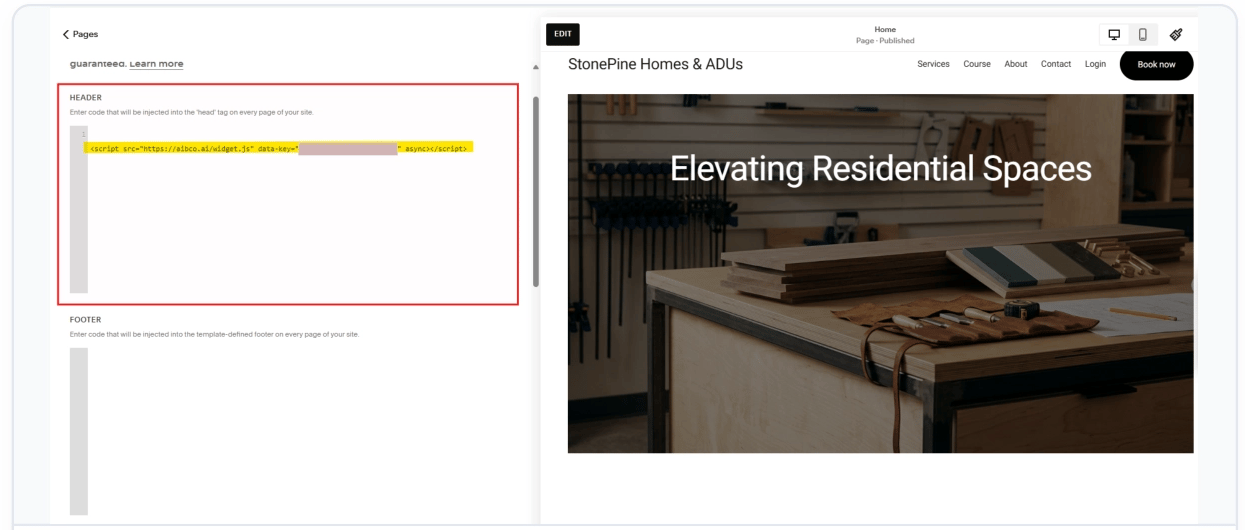Click the EDIT button in the preview
The height and width of the screenshot is (530, 1245).
click(x=563, y=34)
